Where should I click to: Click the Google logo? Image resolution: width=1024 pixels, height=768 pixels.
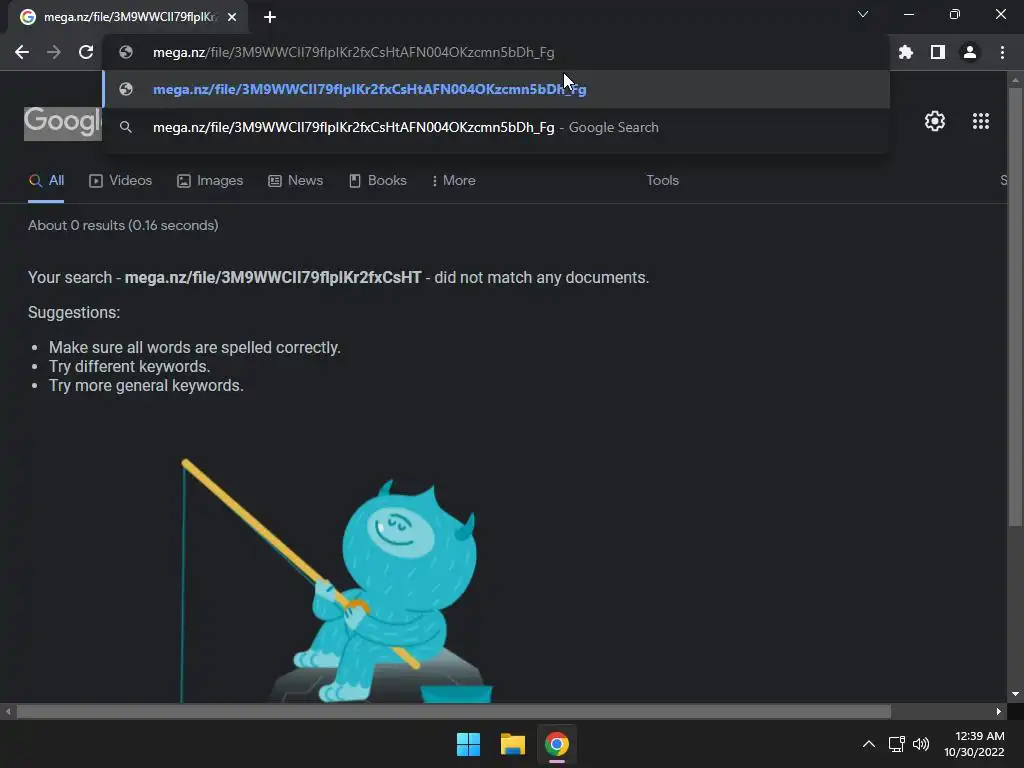click(63, 122)
